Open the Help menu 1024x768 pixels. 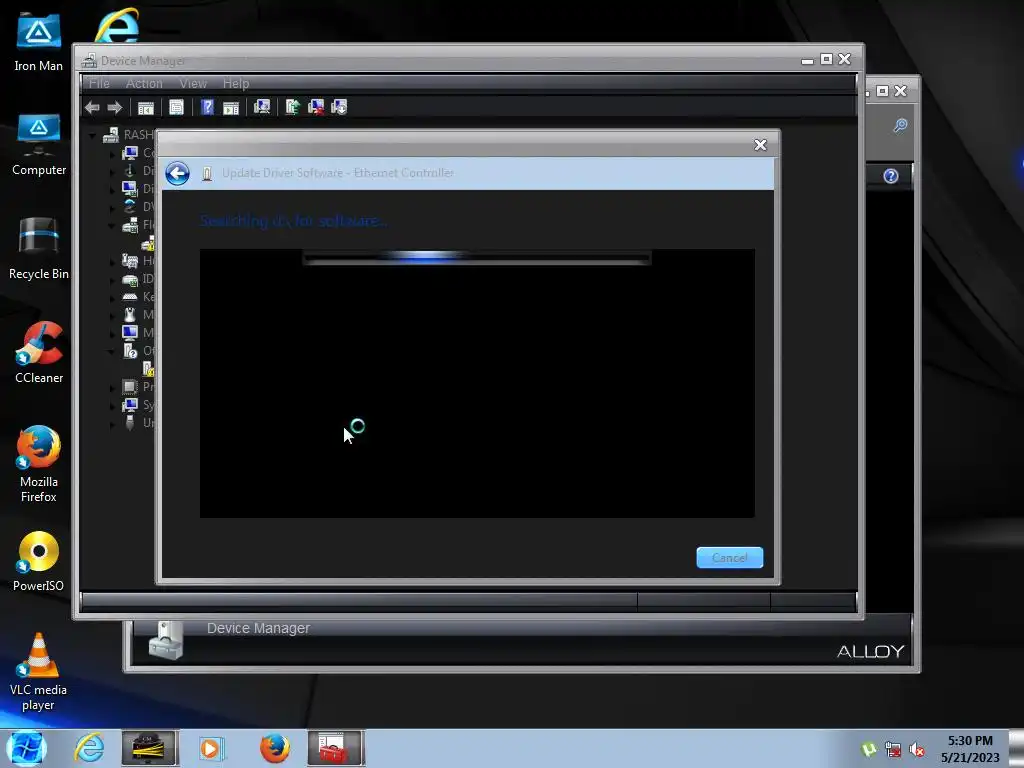[x=236, y=84]
